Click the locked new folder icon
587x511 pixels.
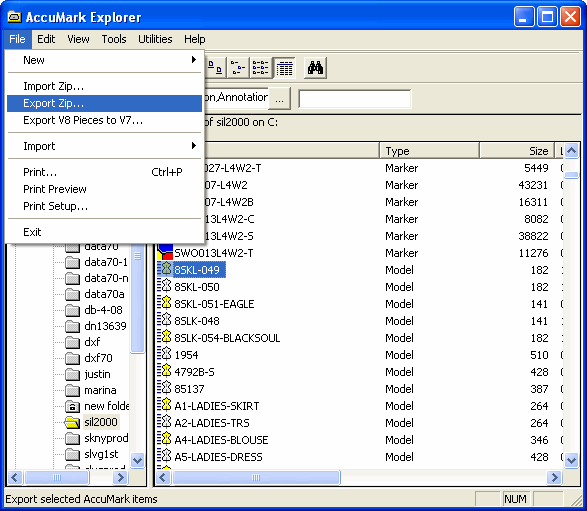[72, 406]
